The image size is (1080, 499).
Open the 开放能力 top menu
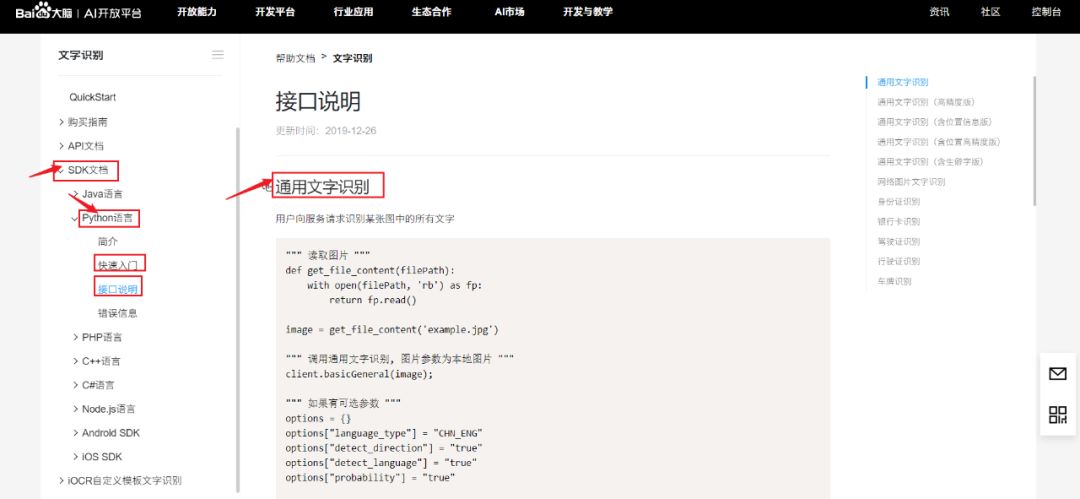click(197, 12)
